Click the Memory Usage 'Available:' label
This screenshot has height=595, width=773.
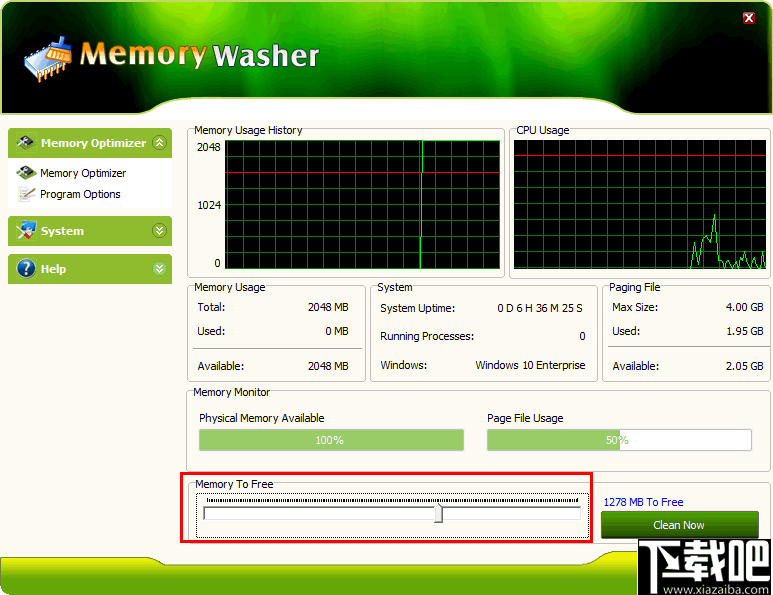tap(220, 366)
